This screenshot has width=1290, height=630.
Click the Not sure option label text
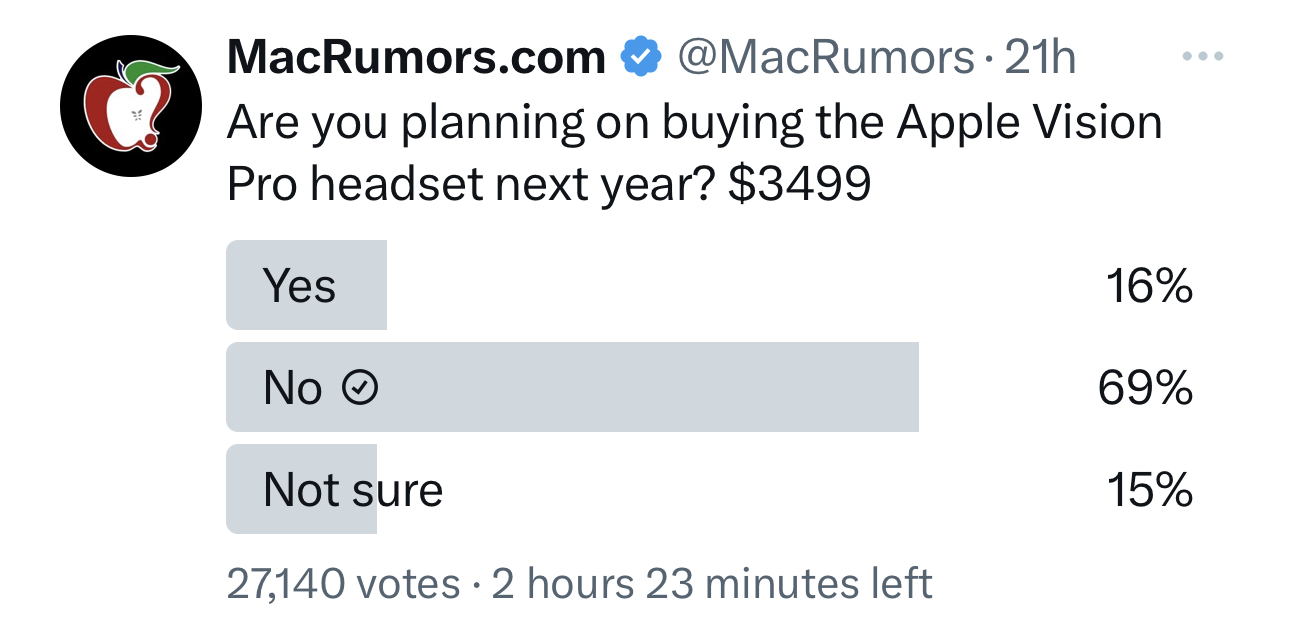coord(353,490)
